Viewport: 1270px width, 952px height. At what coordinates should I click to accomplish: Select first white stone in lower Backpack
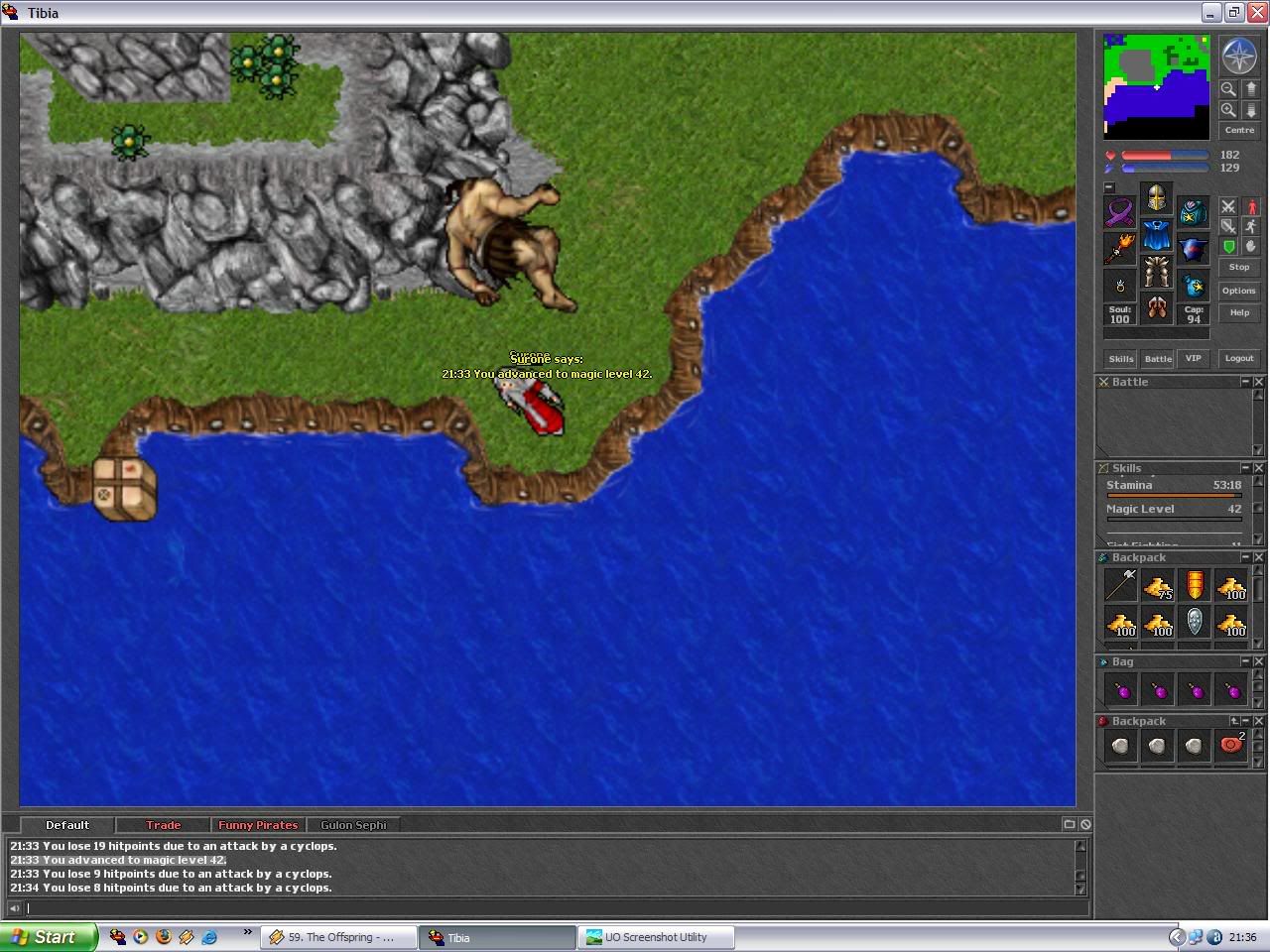[x=1121, y=746]
